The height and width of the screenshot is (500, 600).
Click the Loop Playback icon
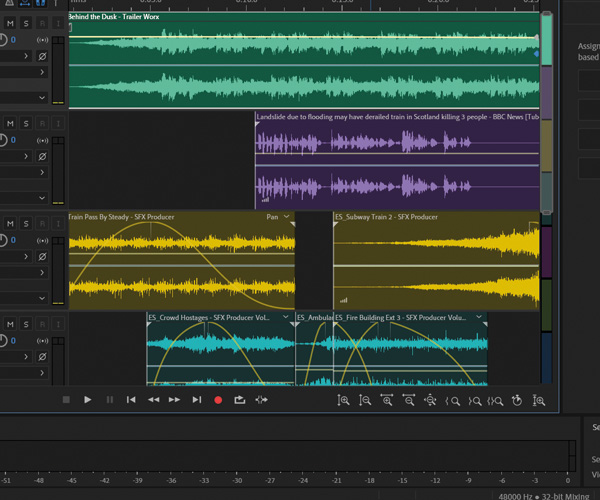[240, 400]
